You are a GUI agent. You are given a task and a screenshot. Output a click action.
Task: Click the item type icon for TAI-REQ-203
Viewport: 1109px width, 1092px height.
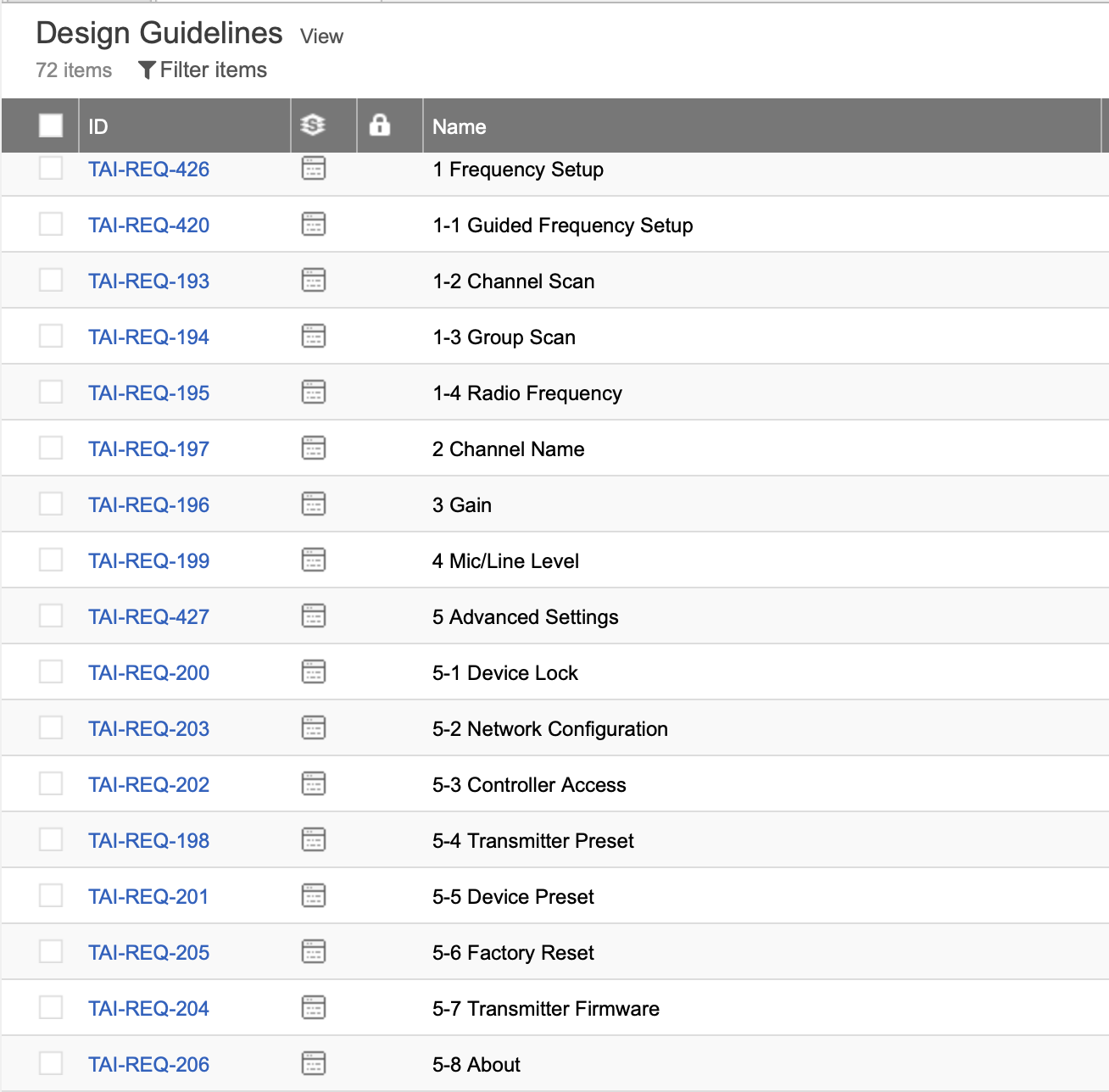click(x=314, y=727)
